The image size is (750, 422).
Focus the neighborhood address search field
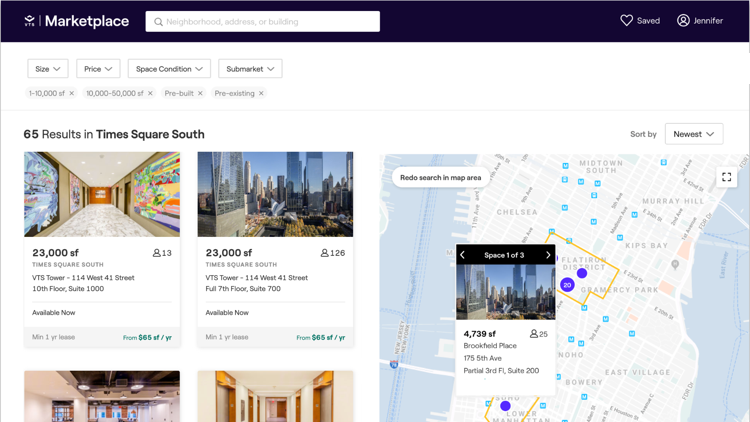[x=263, y=22]
